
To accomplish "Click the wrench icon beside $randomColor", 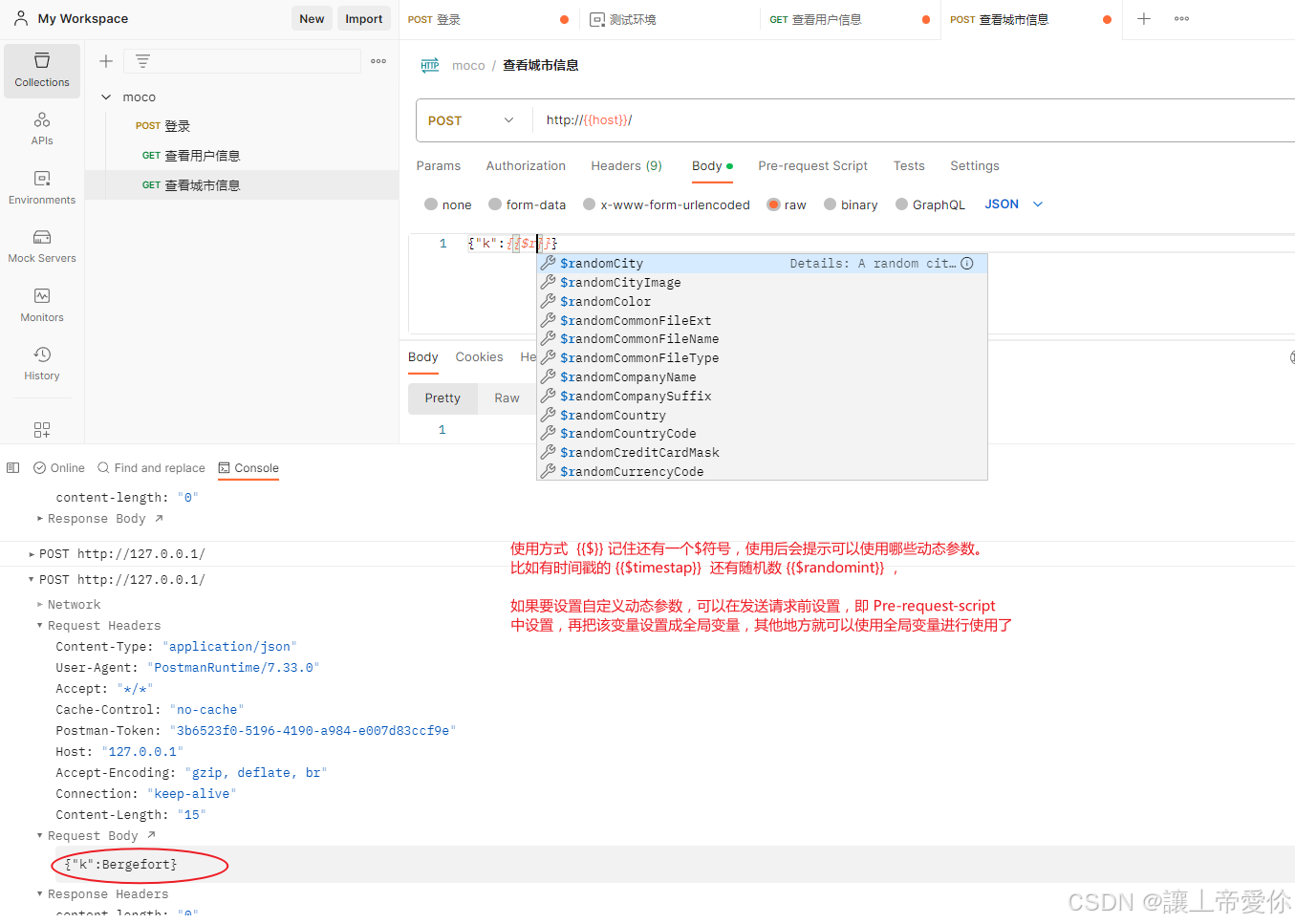I will tap(549, 301).
